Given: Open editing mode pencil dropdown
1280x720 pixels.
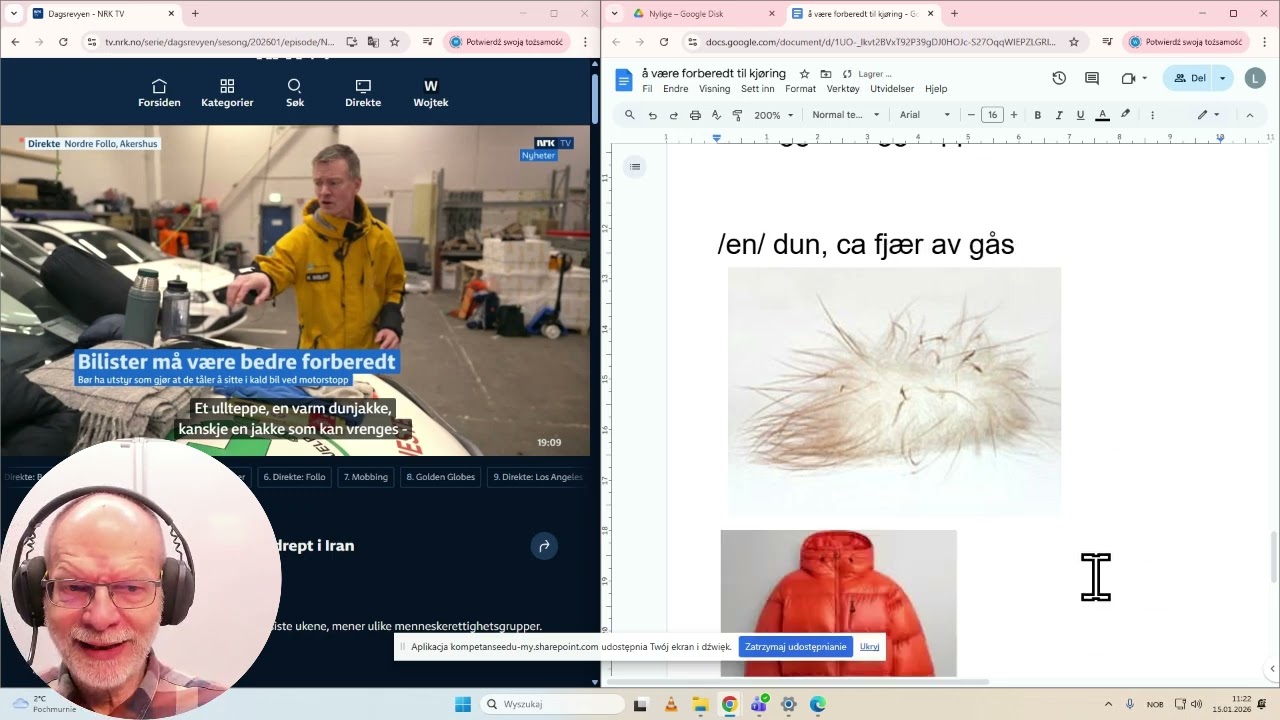Looking at the screenshot, I should (1209, 115).
